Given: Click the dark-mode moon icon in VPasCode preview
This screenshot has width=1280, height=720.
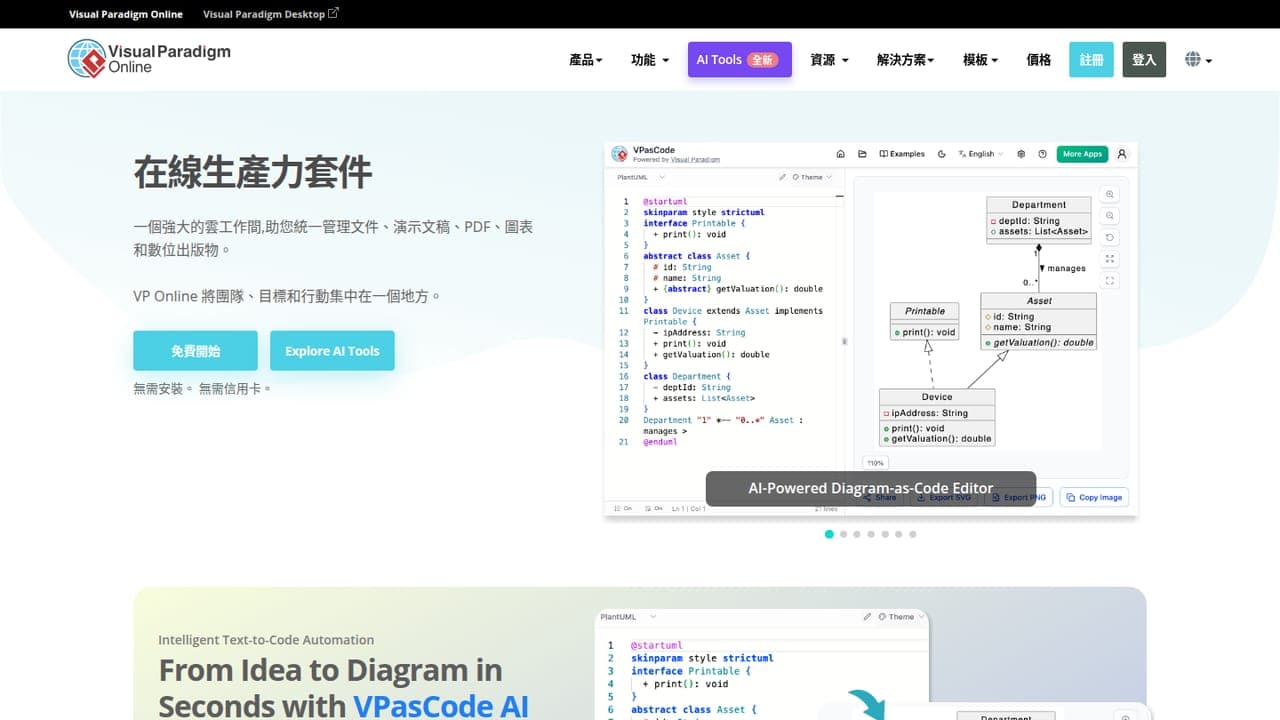Looking at the screenshot, I should pyautogui.click(x=941, y=154).
